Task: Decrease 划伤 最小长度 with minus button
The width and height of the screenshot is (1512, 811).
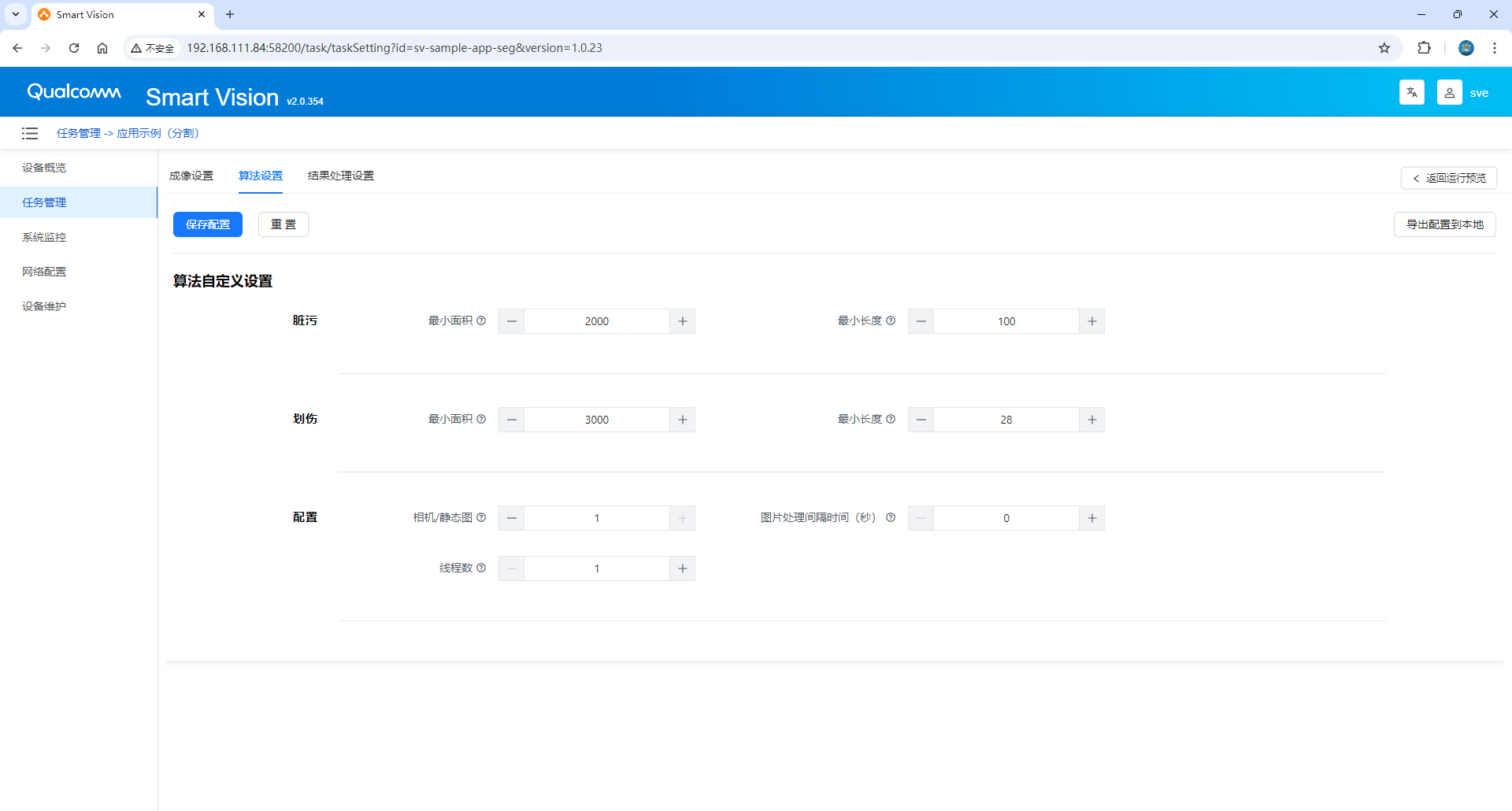Action: coord(921,420)
